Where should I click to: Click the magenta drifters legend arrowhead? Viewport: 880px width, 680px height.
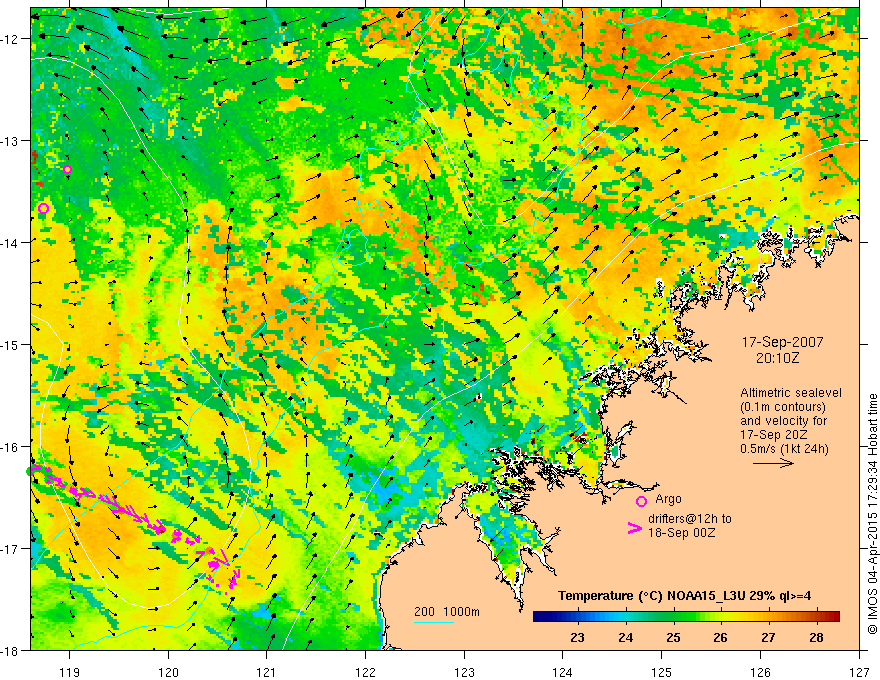634,528
